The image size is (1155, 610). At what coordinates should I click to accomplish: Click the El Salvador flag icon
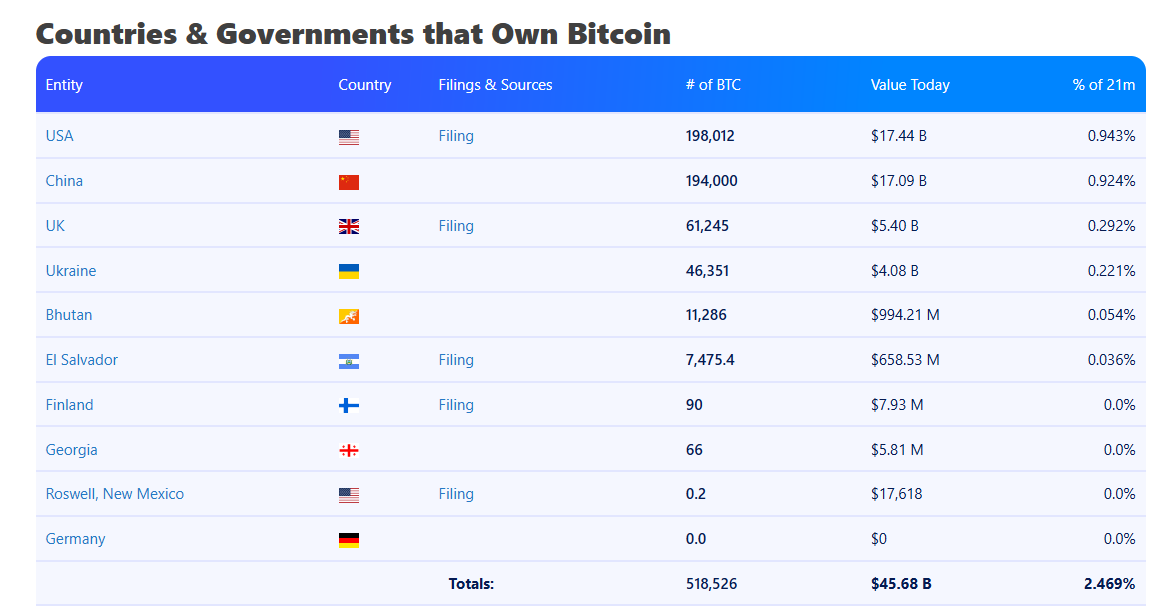point(348,361)
